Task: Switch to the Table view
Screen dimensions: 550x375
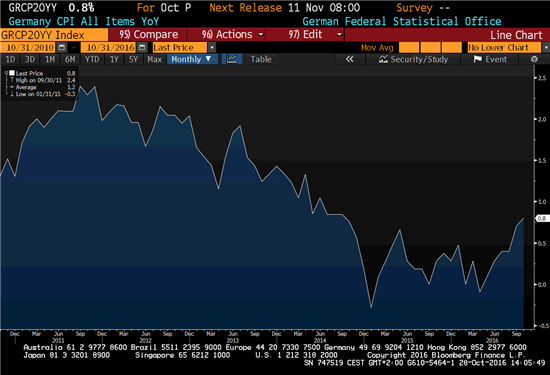Action: tap(261, 59)
